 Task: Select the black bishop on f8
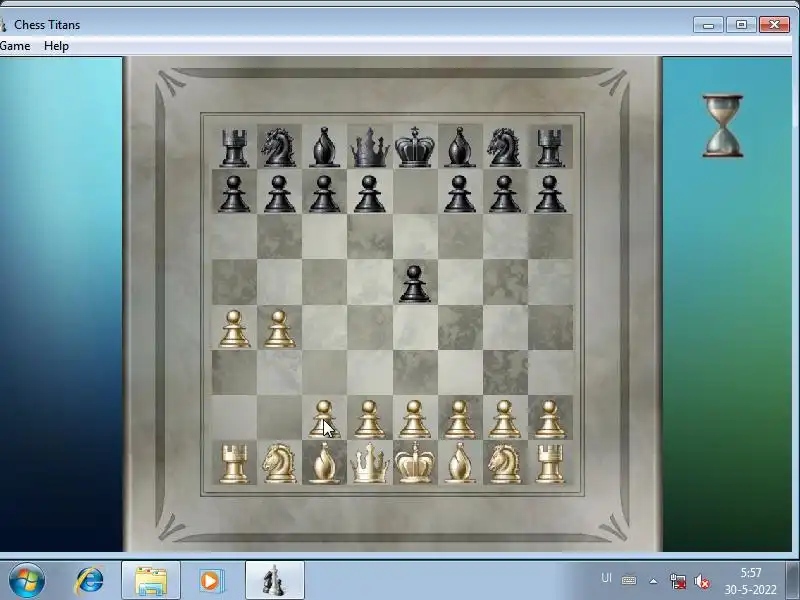pyautogui.click(x=460, y=147)
